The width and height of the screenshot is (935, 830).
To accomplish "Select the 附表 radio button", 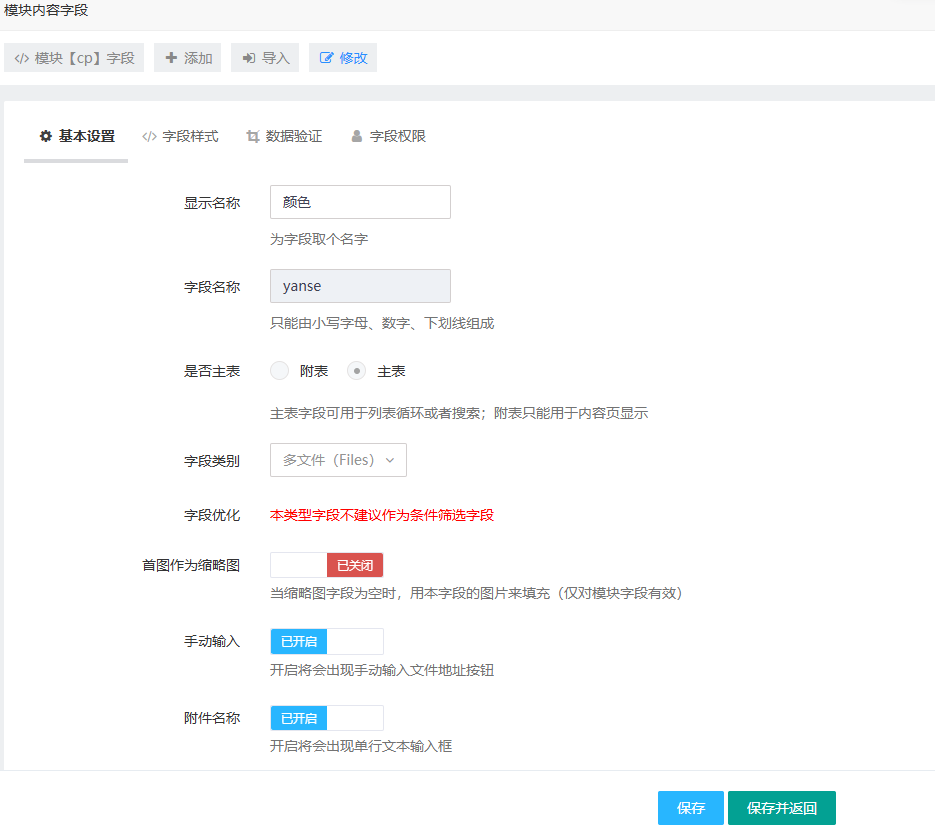I will (280, 371).
